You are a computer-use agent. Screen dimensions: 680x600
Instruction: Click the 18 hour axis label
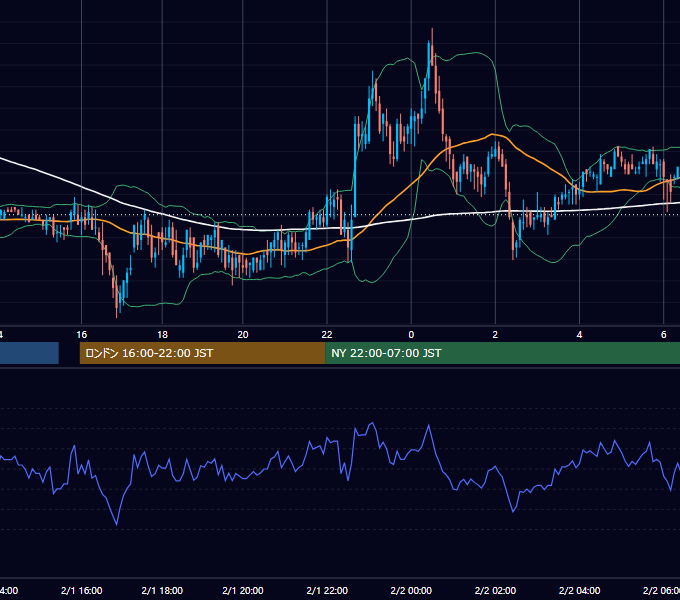[x=162, y=334]
